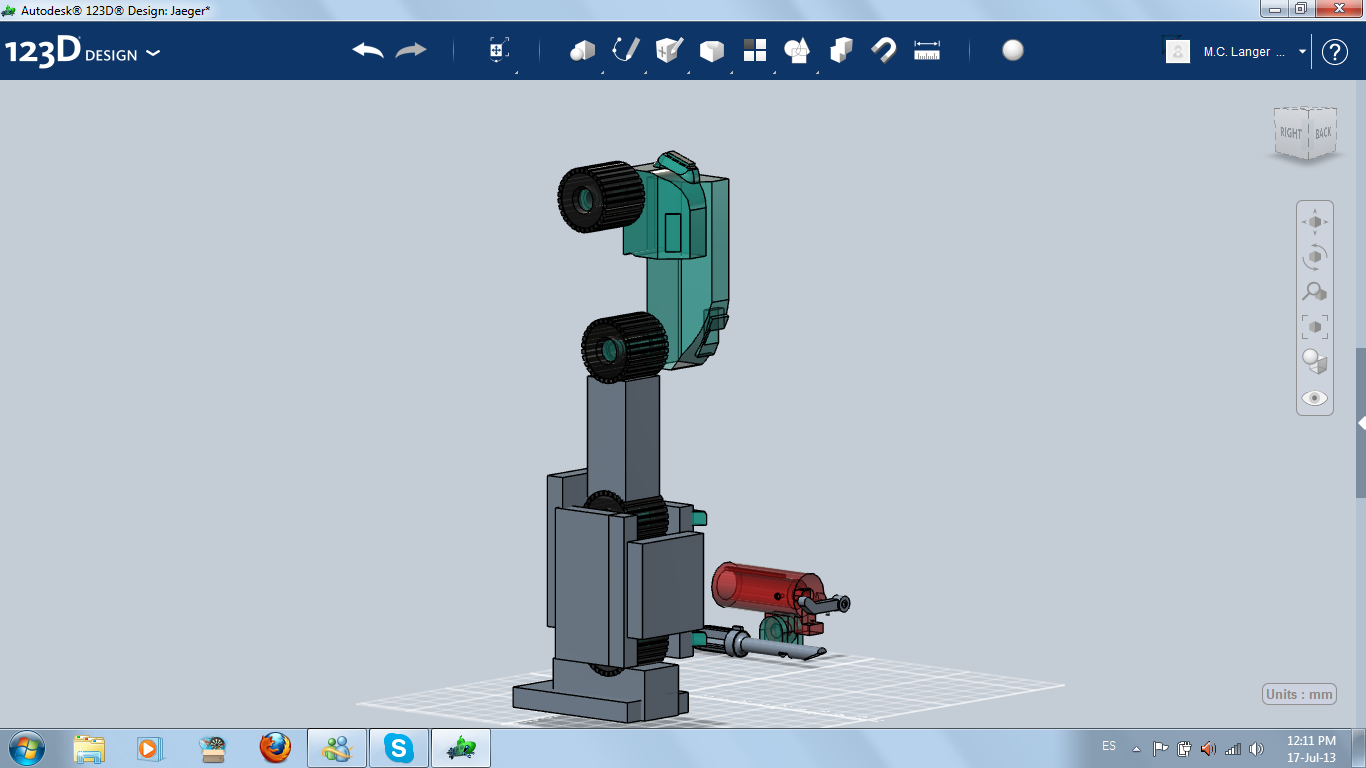The height and width of the screenshot is (768, 1366).
Task: Click the RIGHT face of view cube
Action: 1291,133
